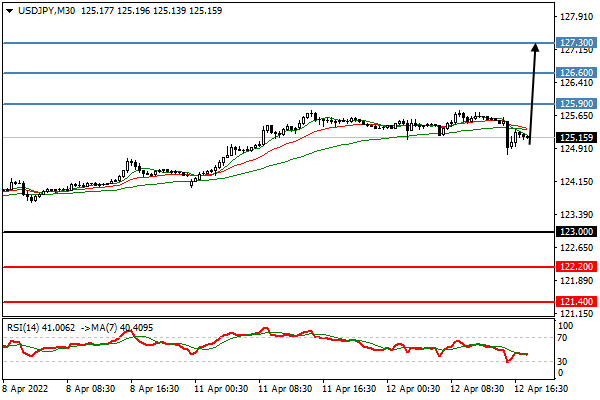Click the 123.390 price axis label
Screen dimensions: 600x400
(x=576, y=215)
